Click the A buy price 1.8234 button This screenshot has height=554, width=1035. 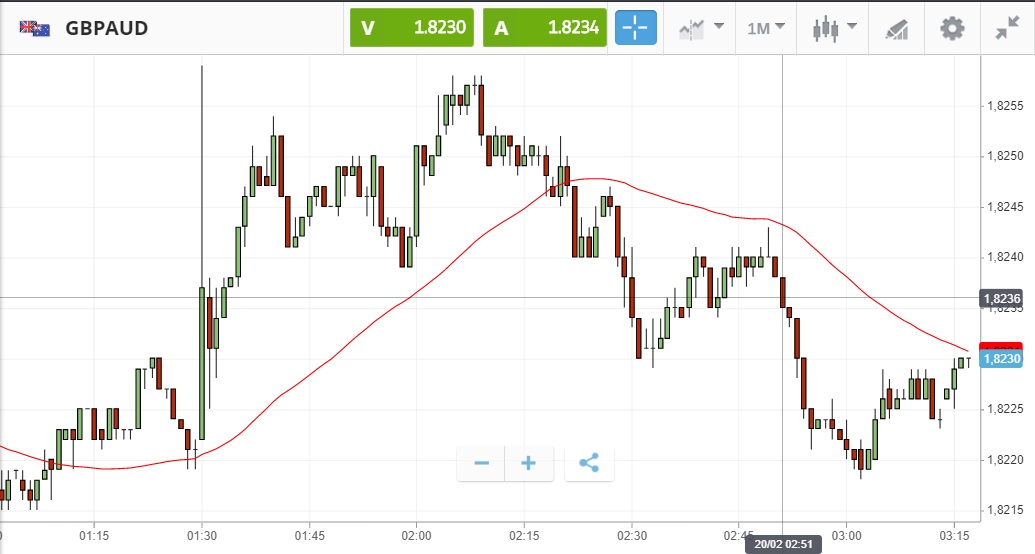545,28
